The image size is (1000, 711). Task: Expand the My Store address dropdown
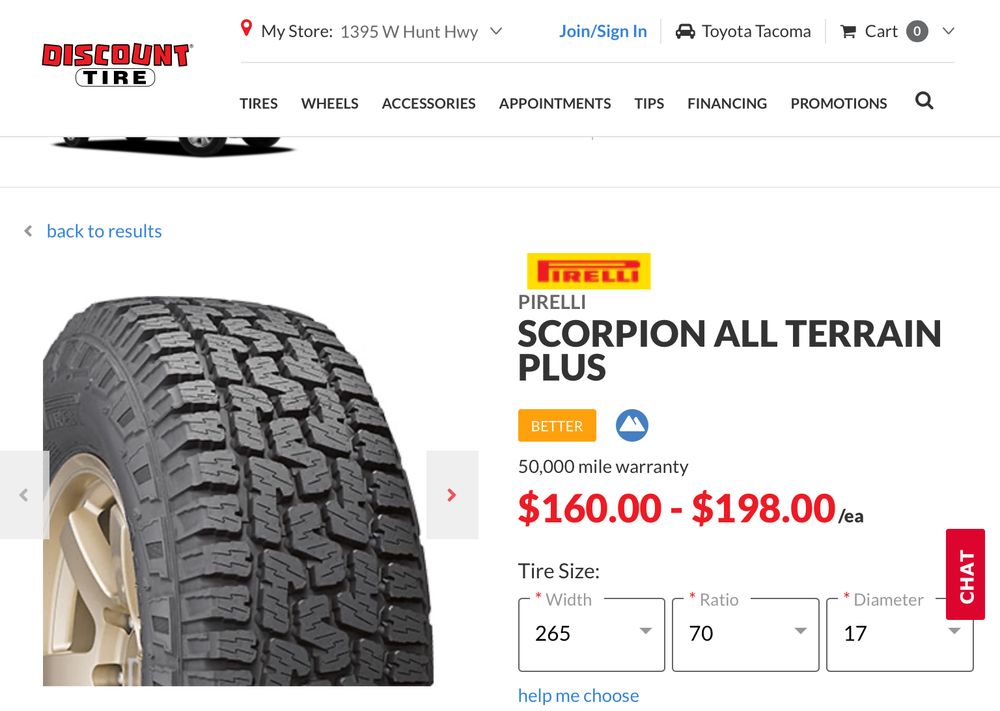coord(496,31)
